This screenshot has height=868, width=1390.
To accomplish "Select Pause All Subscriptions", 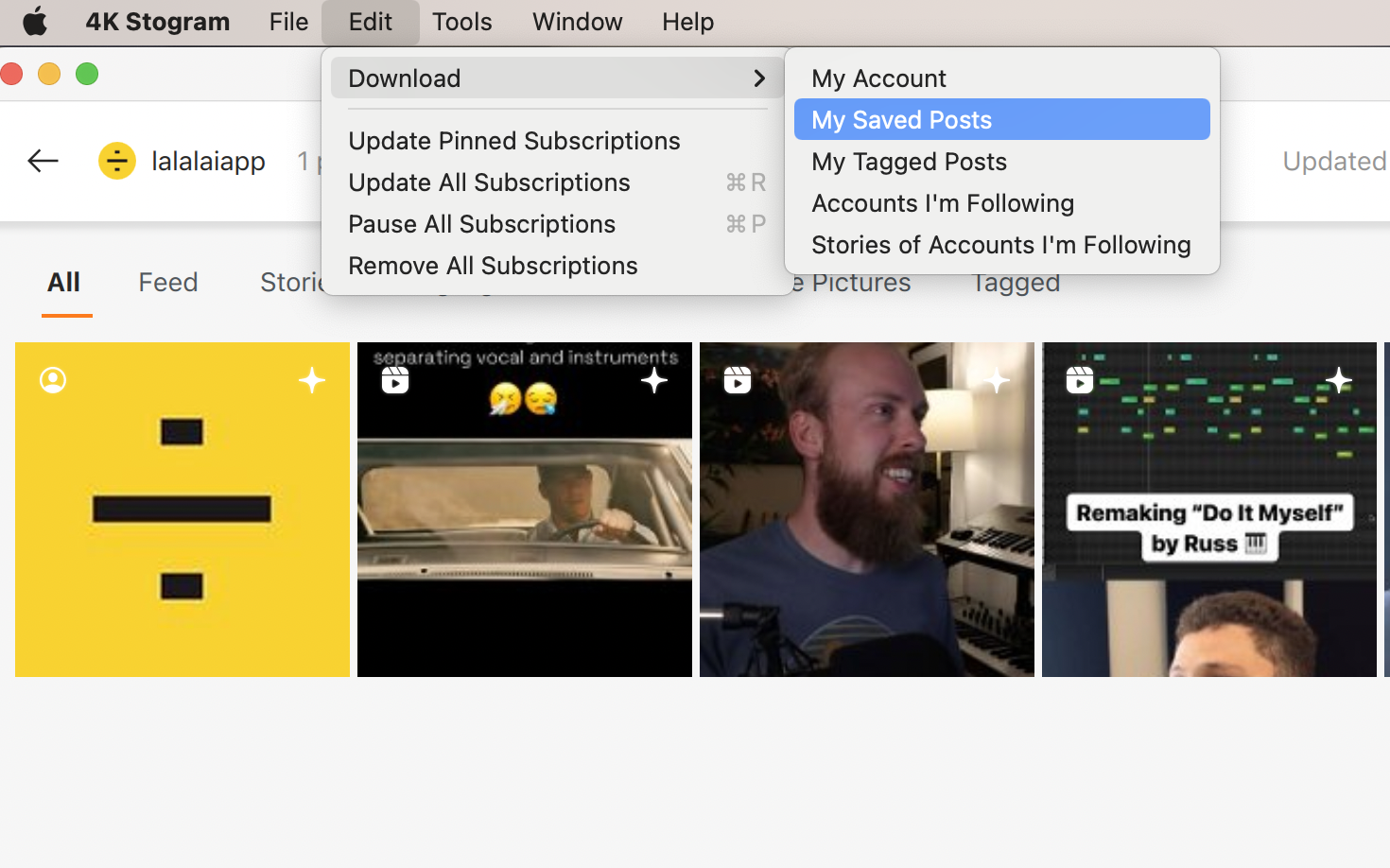I will 481,224.
